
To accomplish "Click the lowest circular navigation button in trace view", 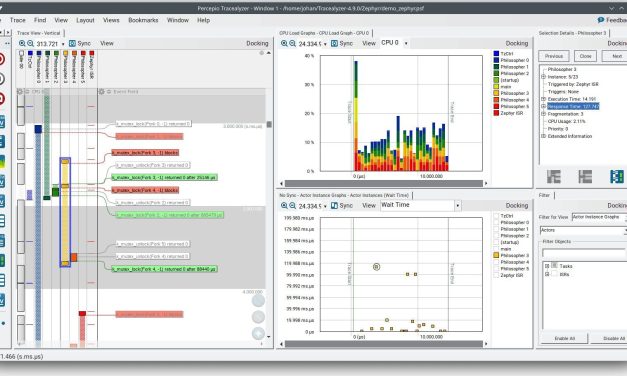I will tap(258, 333).
